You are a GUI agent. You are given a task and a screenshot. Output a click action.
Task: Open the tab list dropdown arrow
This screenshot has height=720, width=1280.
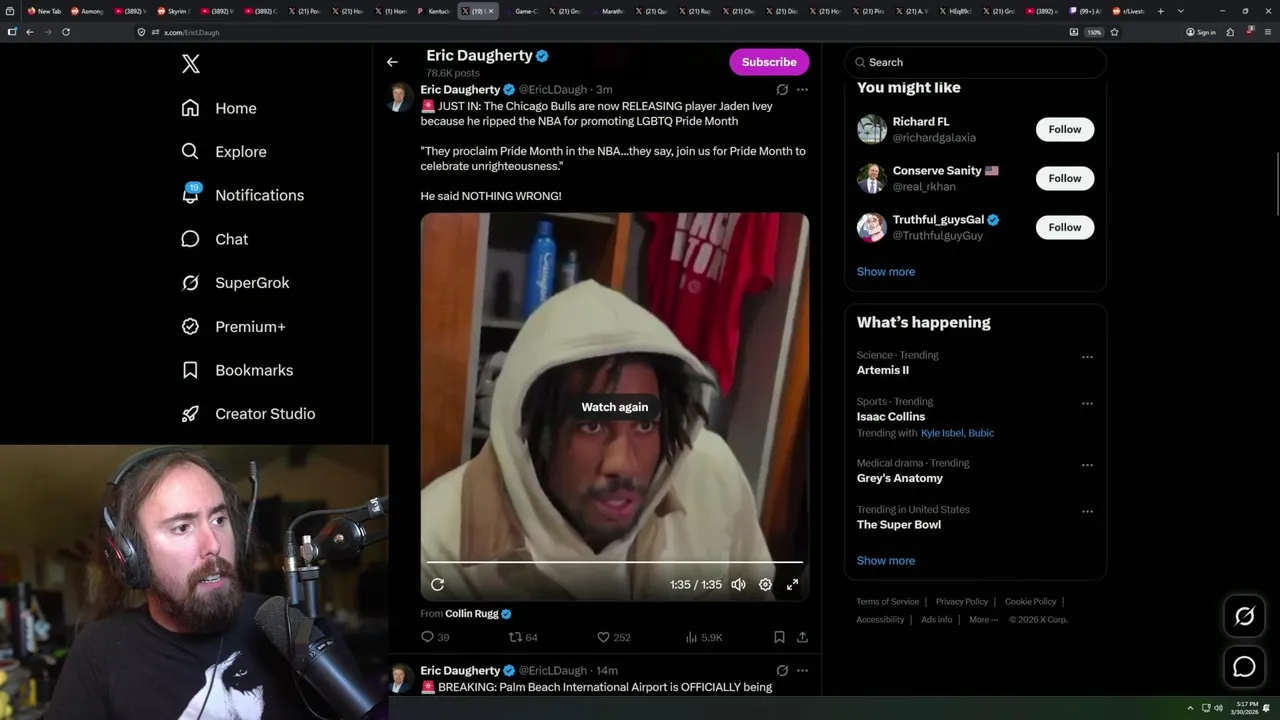(1181, 11)
